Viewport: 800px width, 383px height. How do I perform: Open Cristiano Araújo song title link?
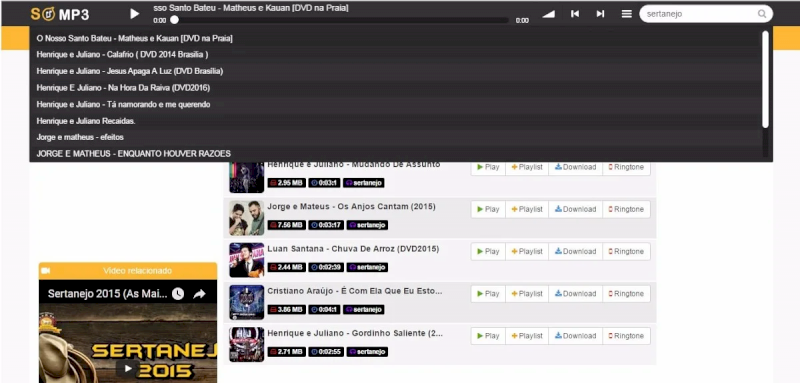pos(355,291)
